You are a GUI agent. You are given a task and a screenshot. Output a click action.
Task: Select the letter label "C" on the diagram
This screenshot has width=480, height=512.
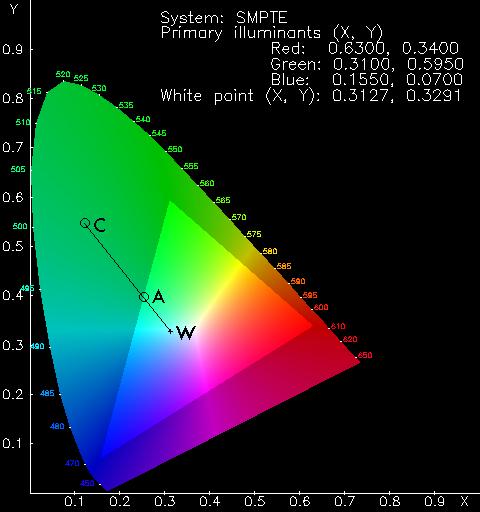pos(100,225)
